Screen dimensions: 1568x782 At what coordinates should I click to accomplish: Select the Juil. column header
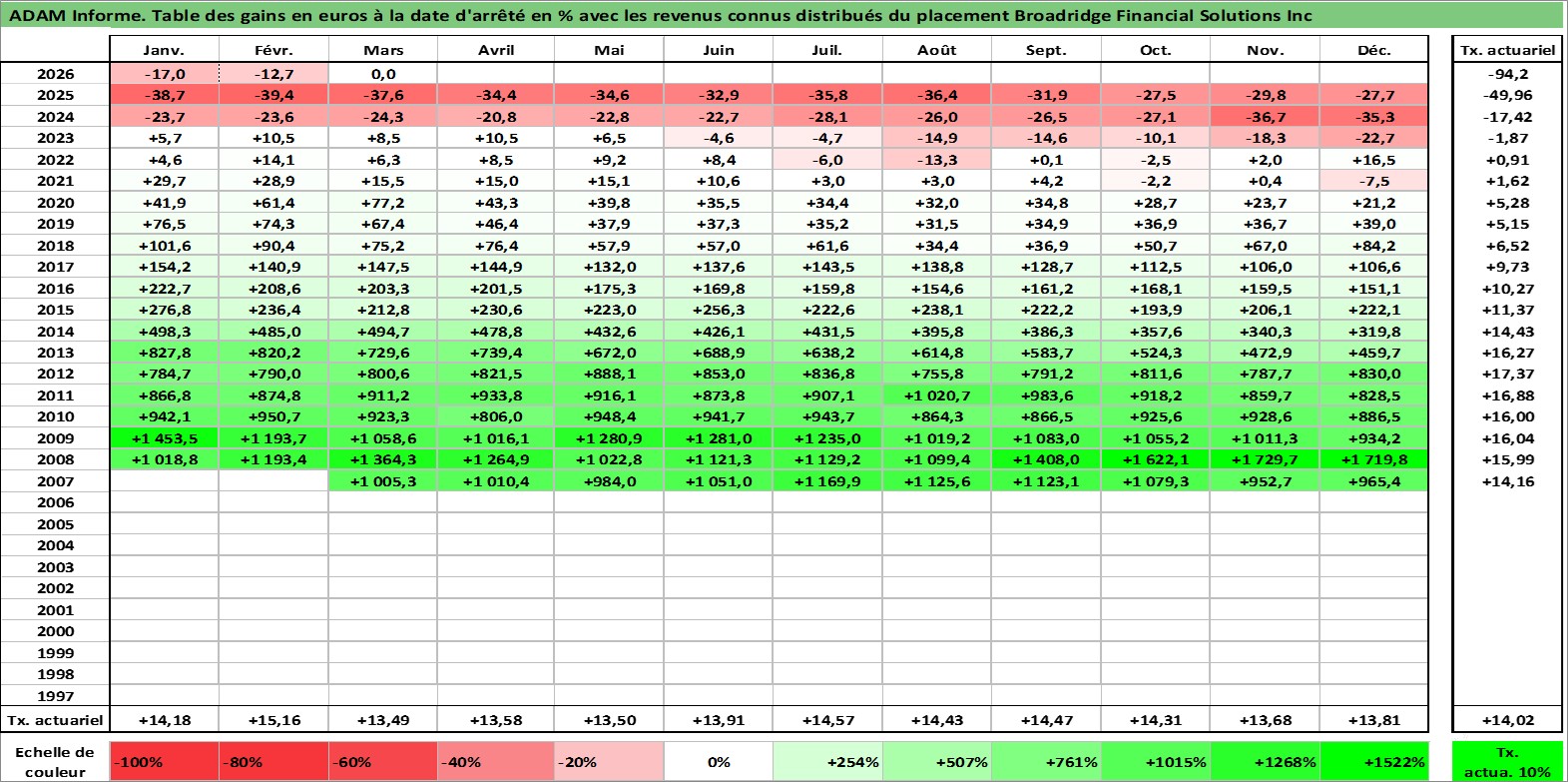coord(827,50)
